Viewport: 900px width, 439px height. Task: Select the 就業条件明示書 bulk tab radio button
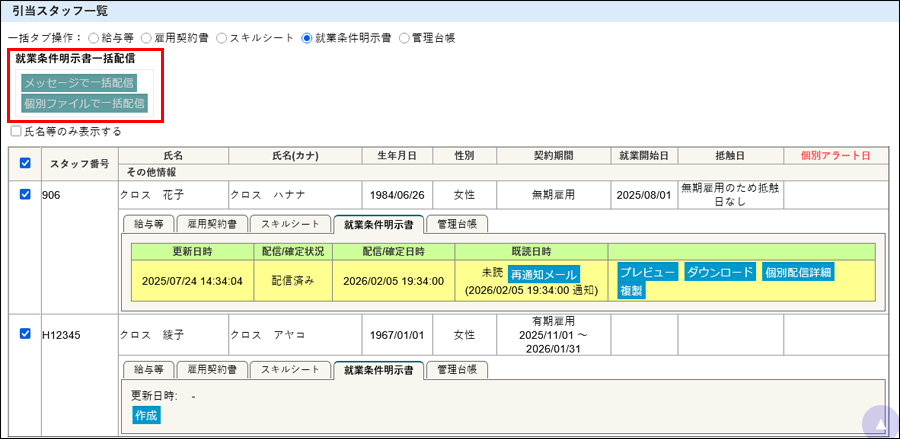[307, 38]
